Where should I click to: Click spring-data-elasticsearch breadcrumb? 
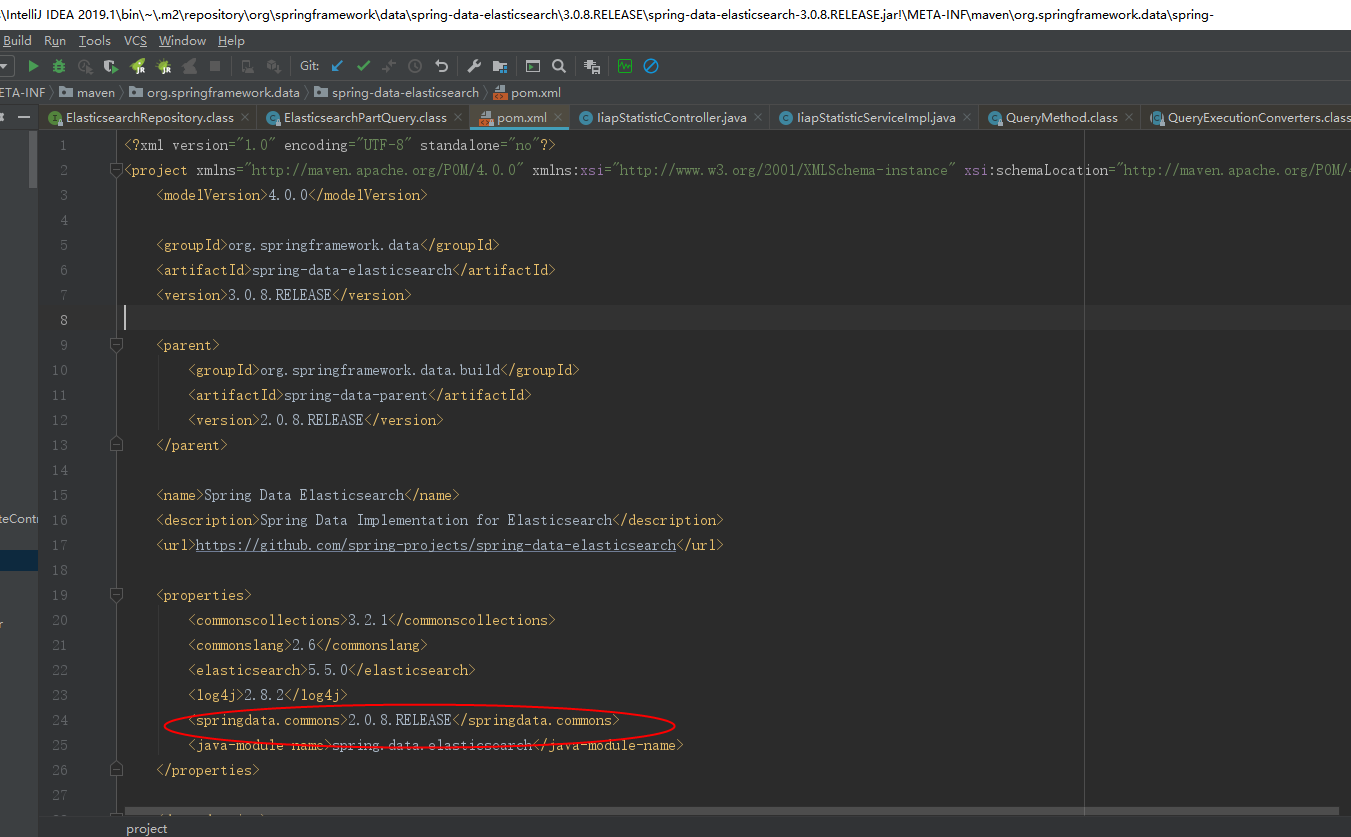click(396, 93)
